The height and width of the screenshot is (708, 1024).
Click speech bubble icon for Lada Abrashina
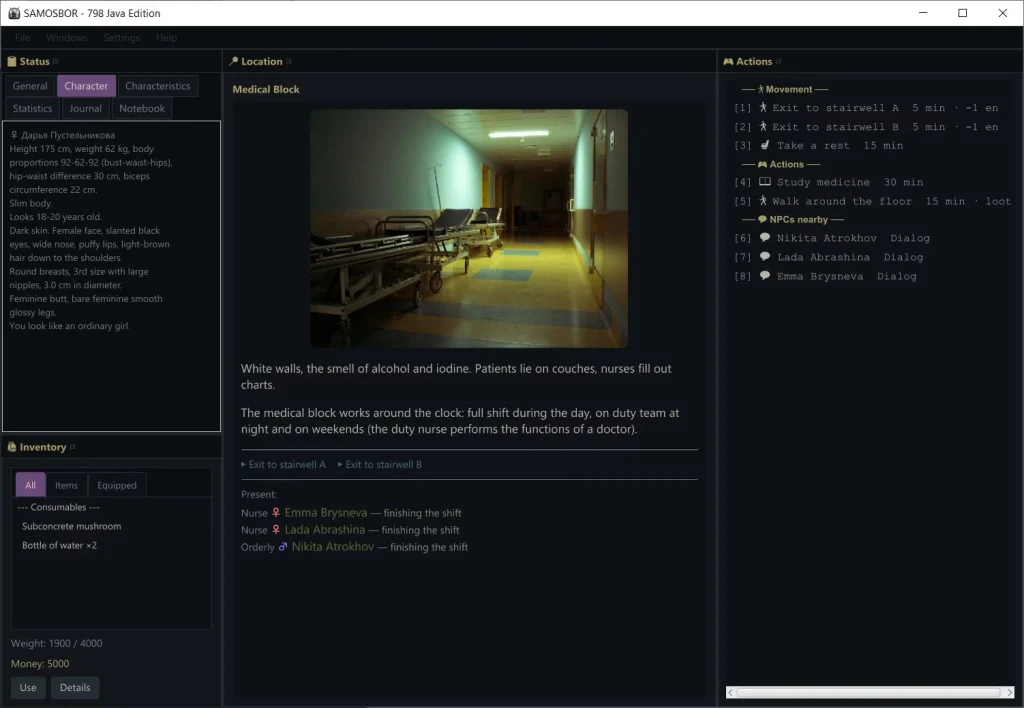765,257
